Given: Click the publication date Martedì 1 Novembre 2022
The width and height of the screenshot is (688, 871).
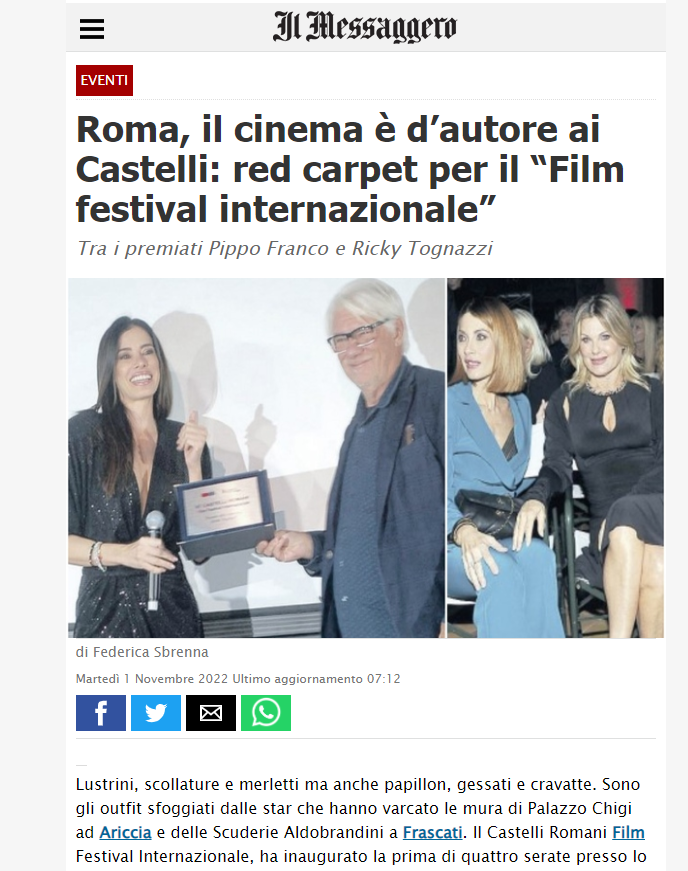Looking at the screenshot, I should [152, 679].
